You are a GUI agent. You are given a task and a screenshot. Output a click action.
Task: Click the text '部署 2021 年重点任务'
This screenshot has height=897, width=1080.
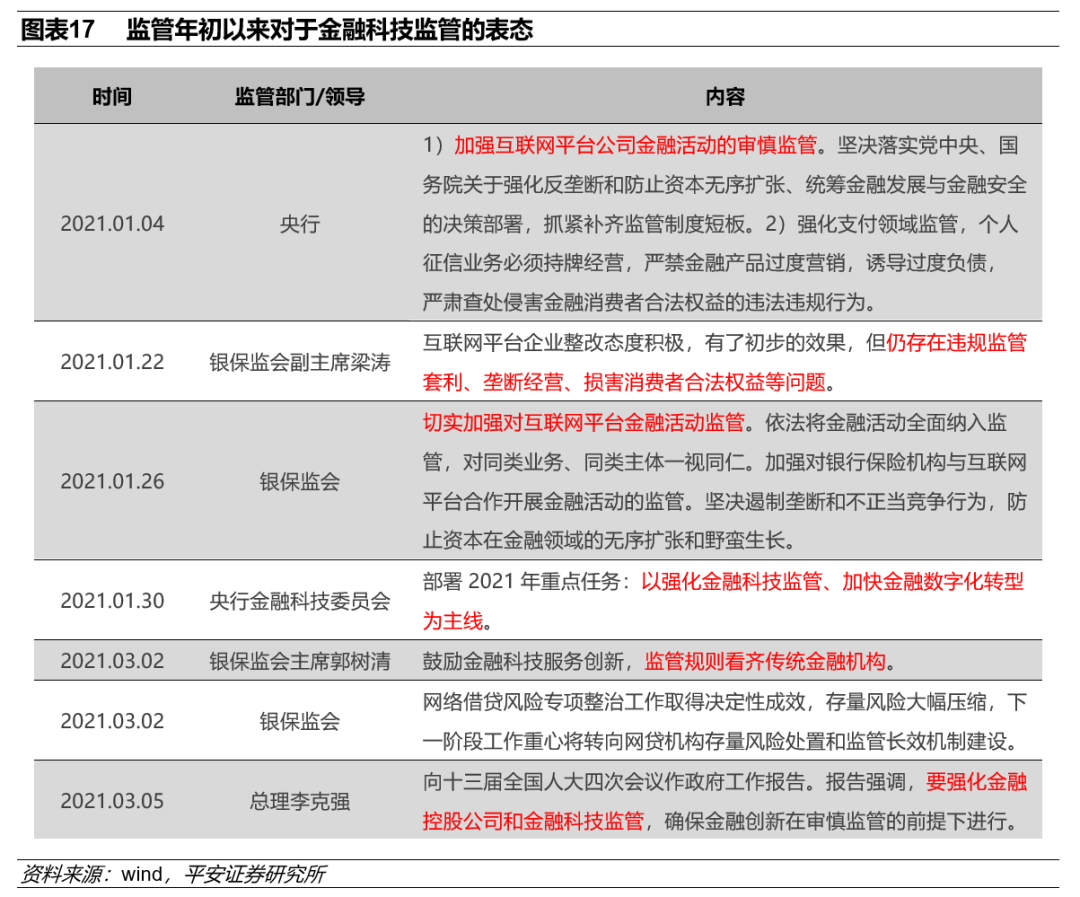pyautogui.click(x=523, y=581)
